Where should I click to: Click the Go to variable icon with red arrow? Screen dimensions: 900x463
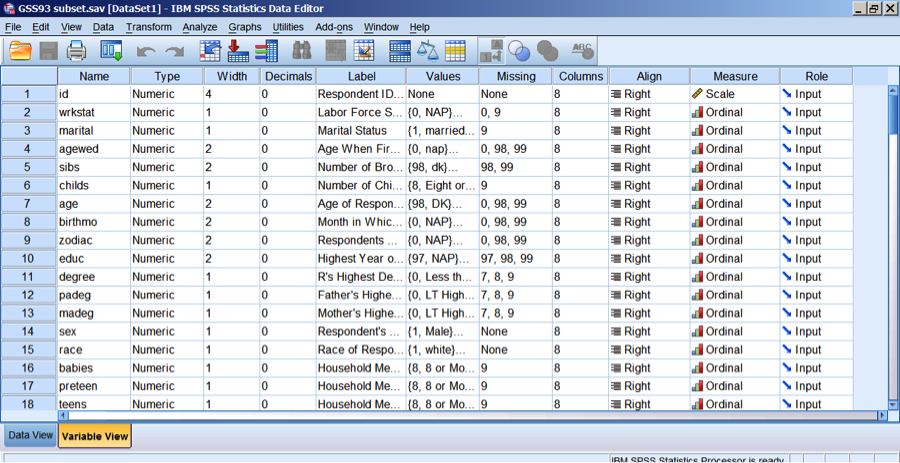tap(238, 51)
